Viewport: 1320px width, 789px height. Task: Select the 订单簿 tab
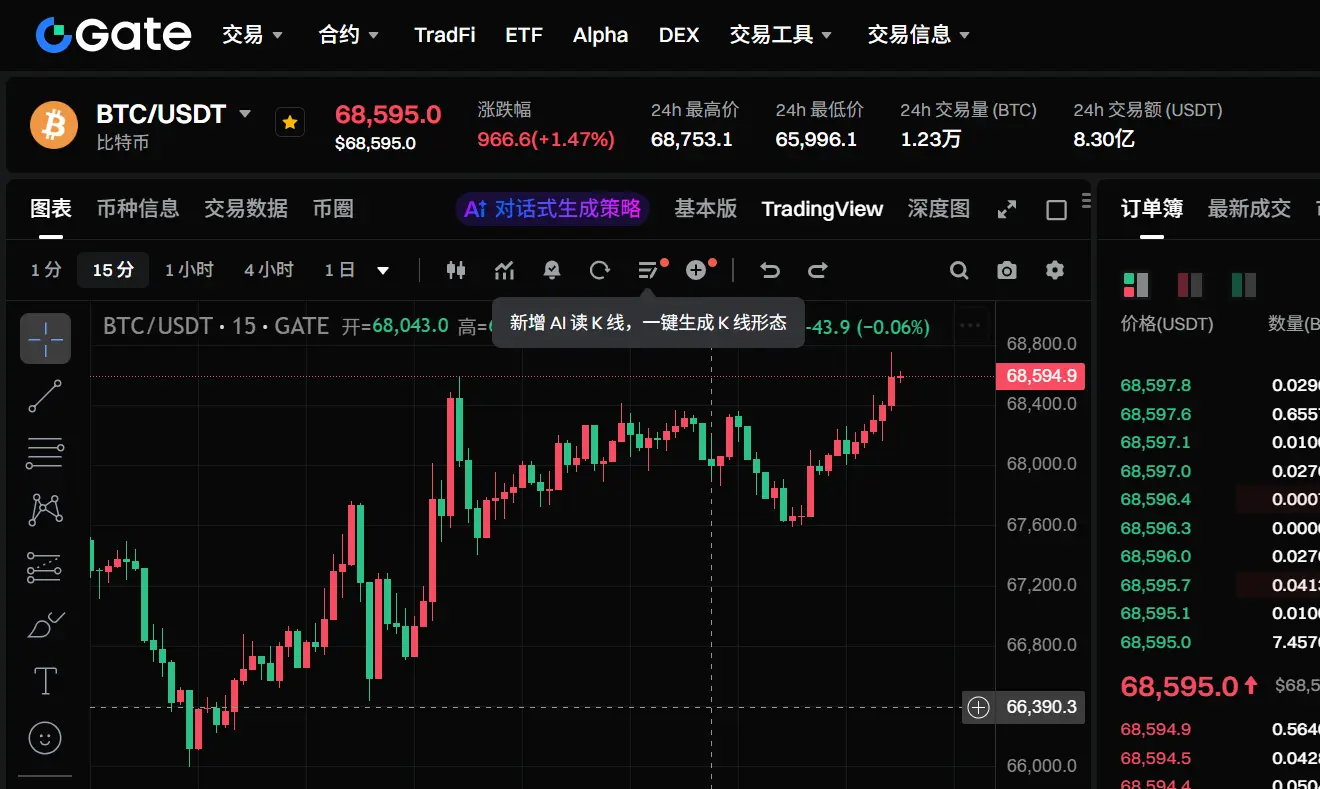coord(1152,209)
